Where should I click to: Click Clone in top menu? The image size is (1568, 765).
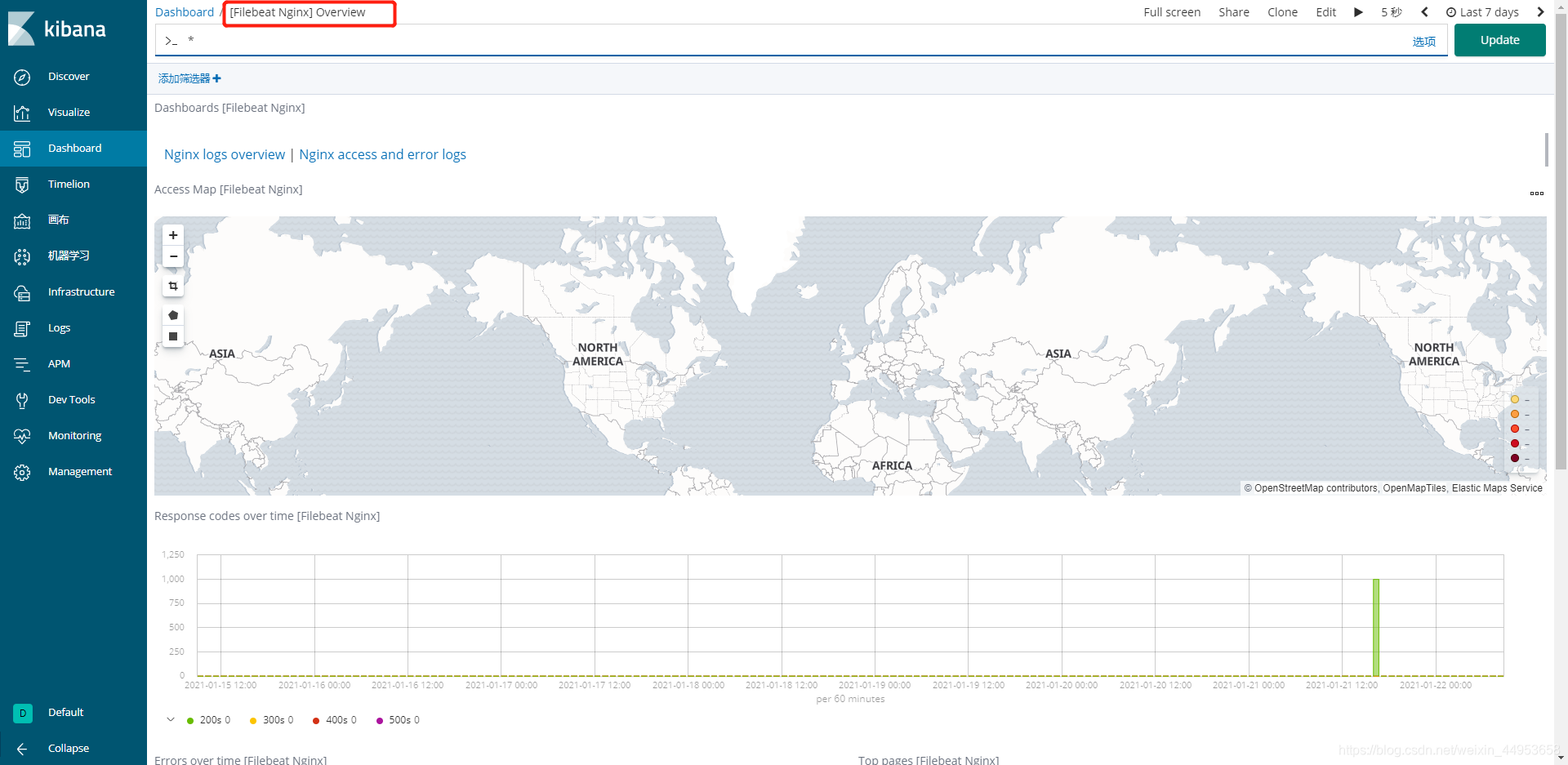(1282, 12)
